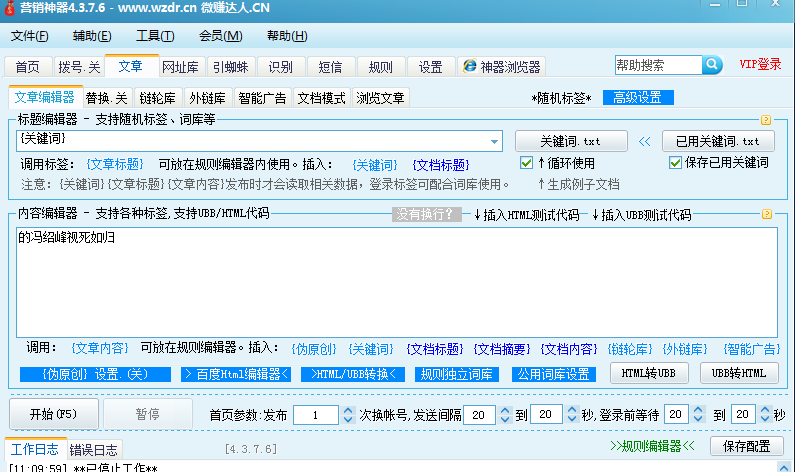Open the 工具(T) menu
Screen dimensions: 800x472
[x=155, y=37]
